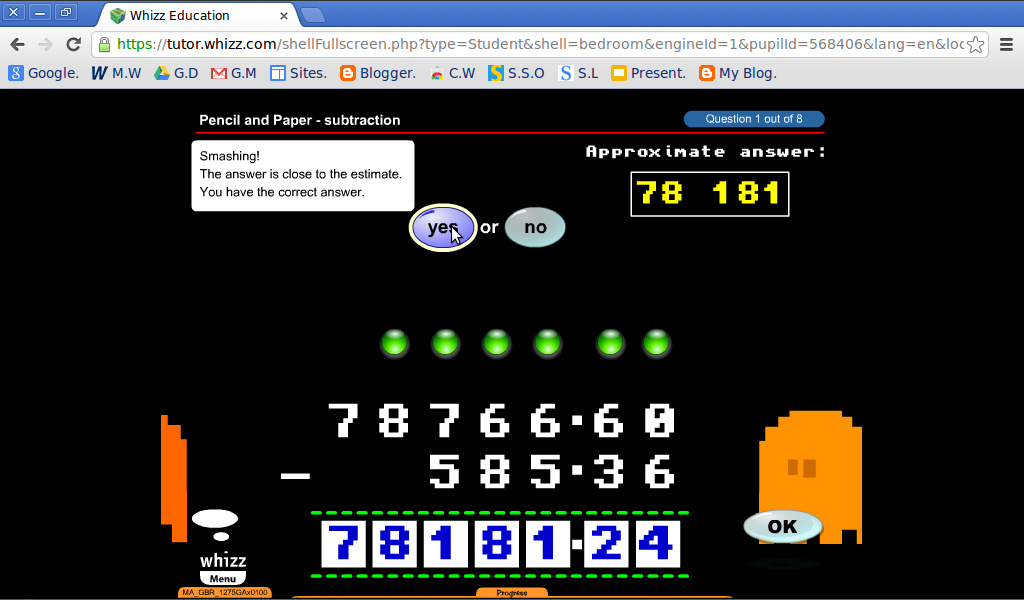This screenshot has width=1024, height=600.
Task: Click the 'Pencil and Paper - subtraction' title
Action: [x=300, y=120]
